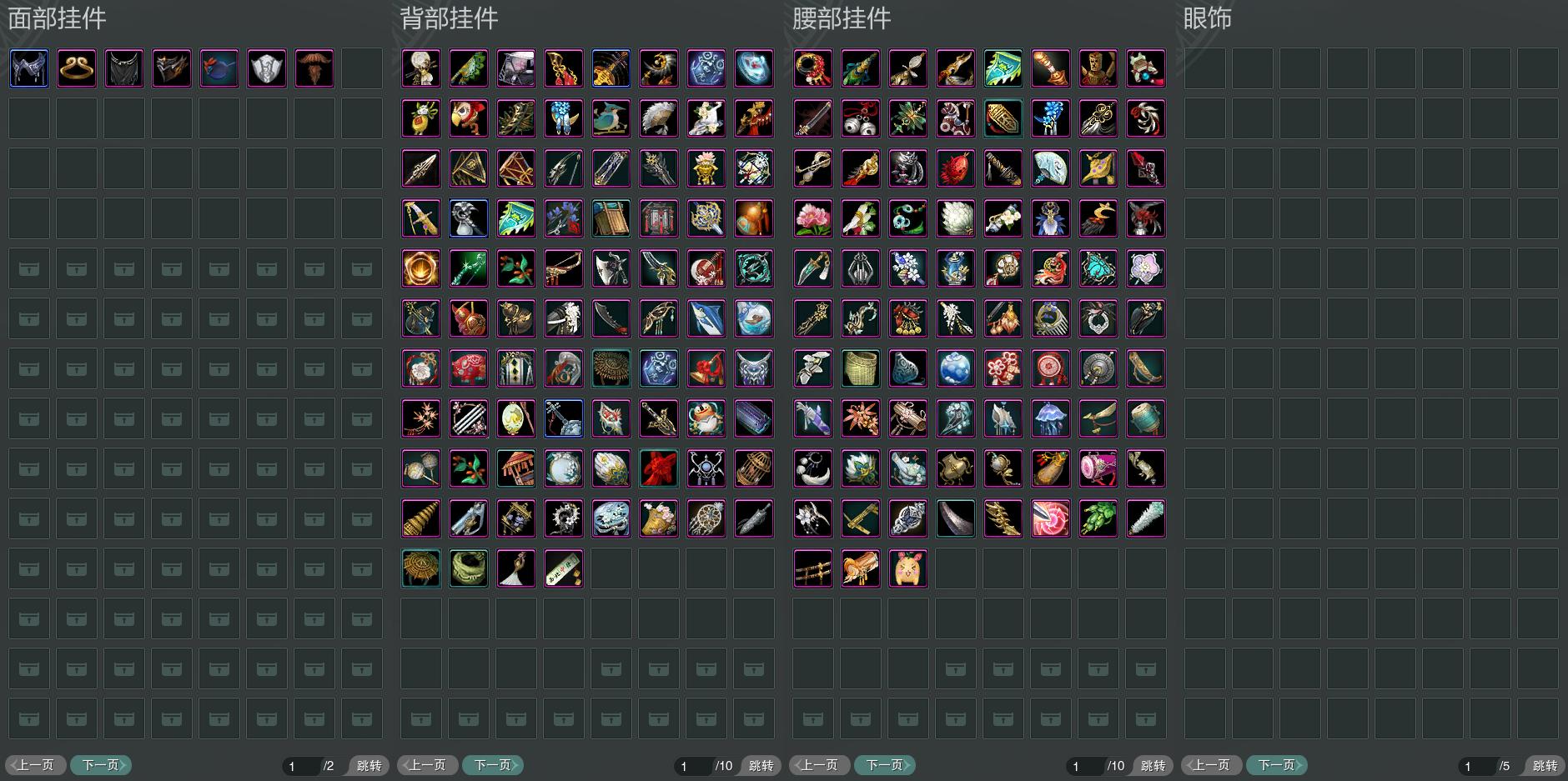Pick the red parrot back accessory
The image size is (1568, 781).
[x=469, y=118]
